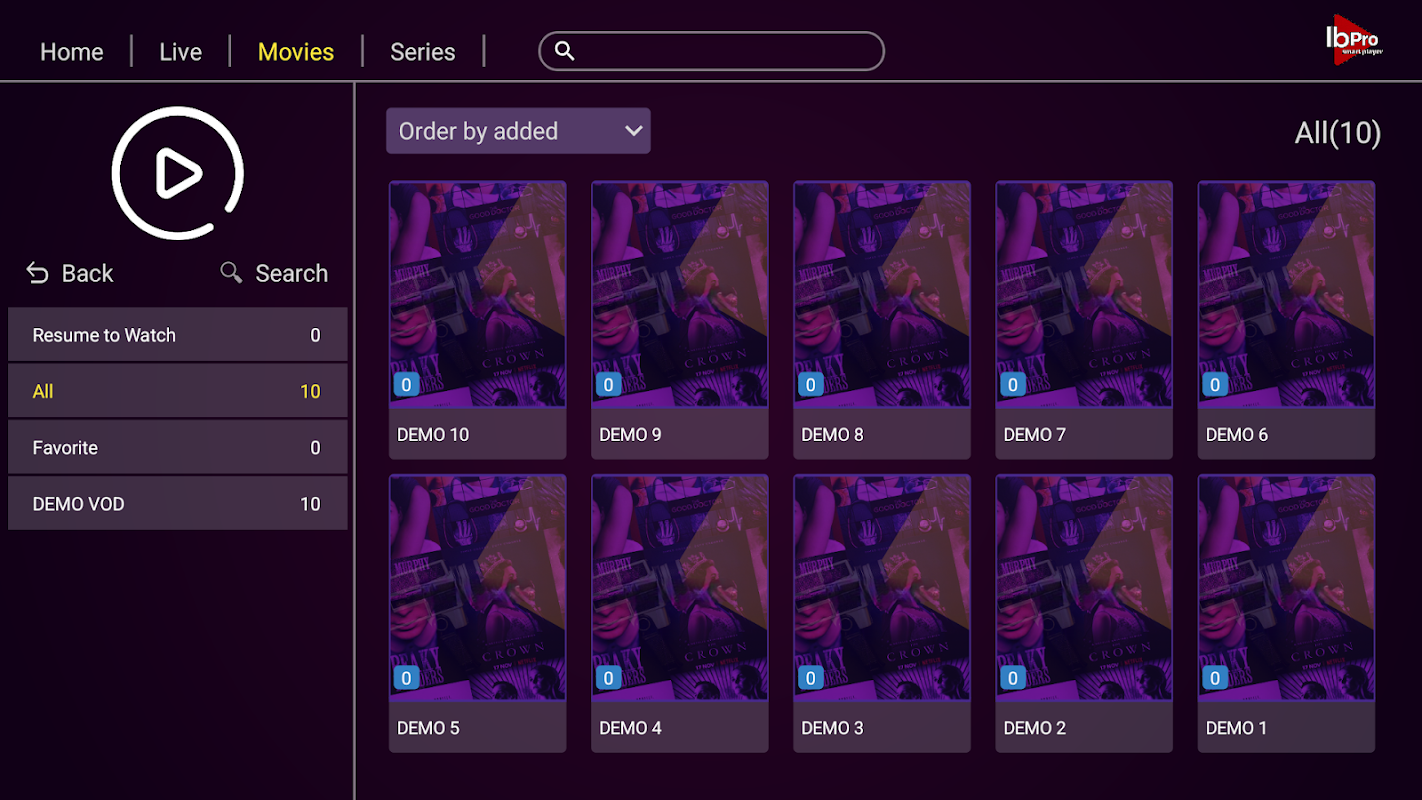Open the DEMO 8 movie poster

click(882, 294)
